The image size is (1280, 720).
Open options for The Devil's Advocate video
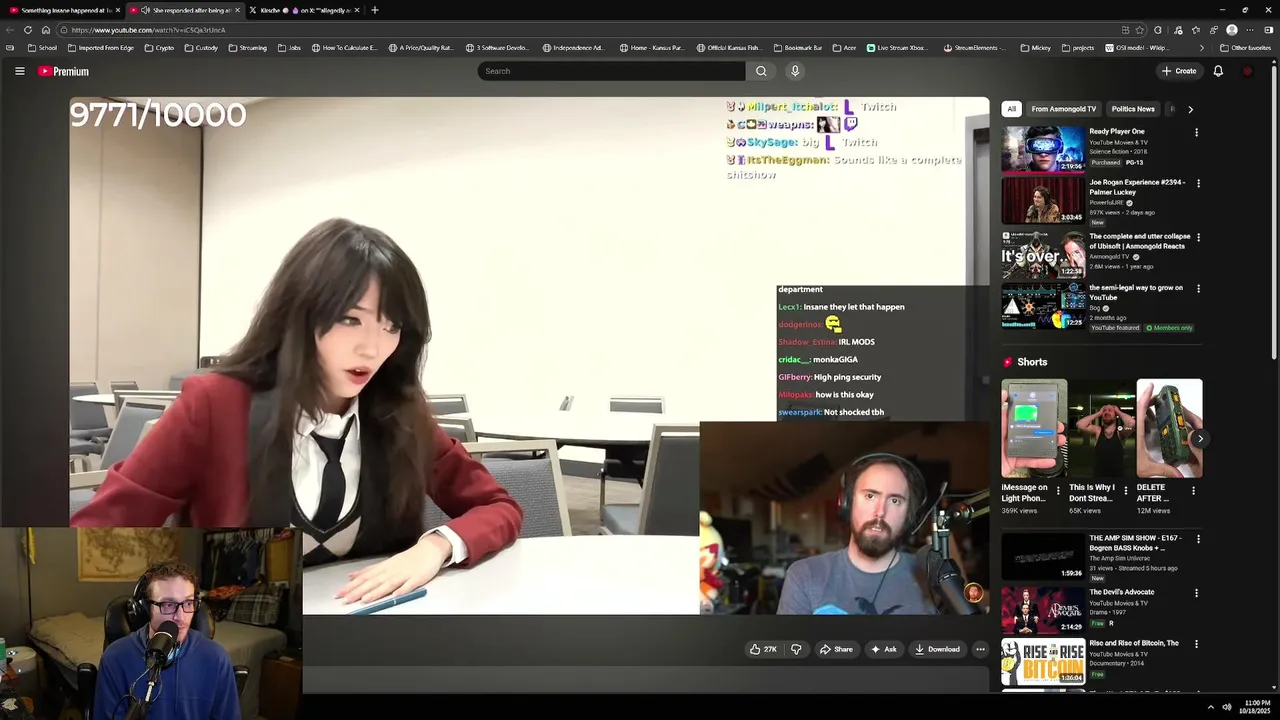click(1198, 593)
